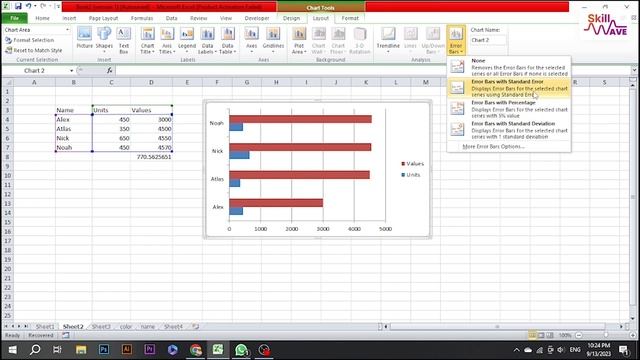Choose Error Bars with Standard Error
Viewport: 640px width, 360px height.
pyautogui.click(x=509, y=88)
